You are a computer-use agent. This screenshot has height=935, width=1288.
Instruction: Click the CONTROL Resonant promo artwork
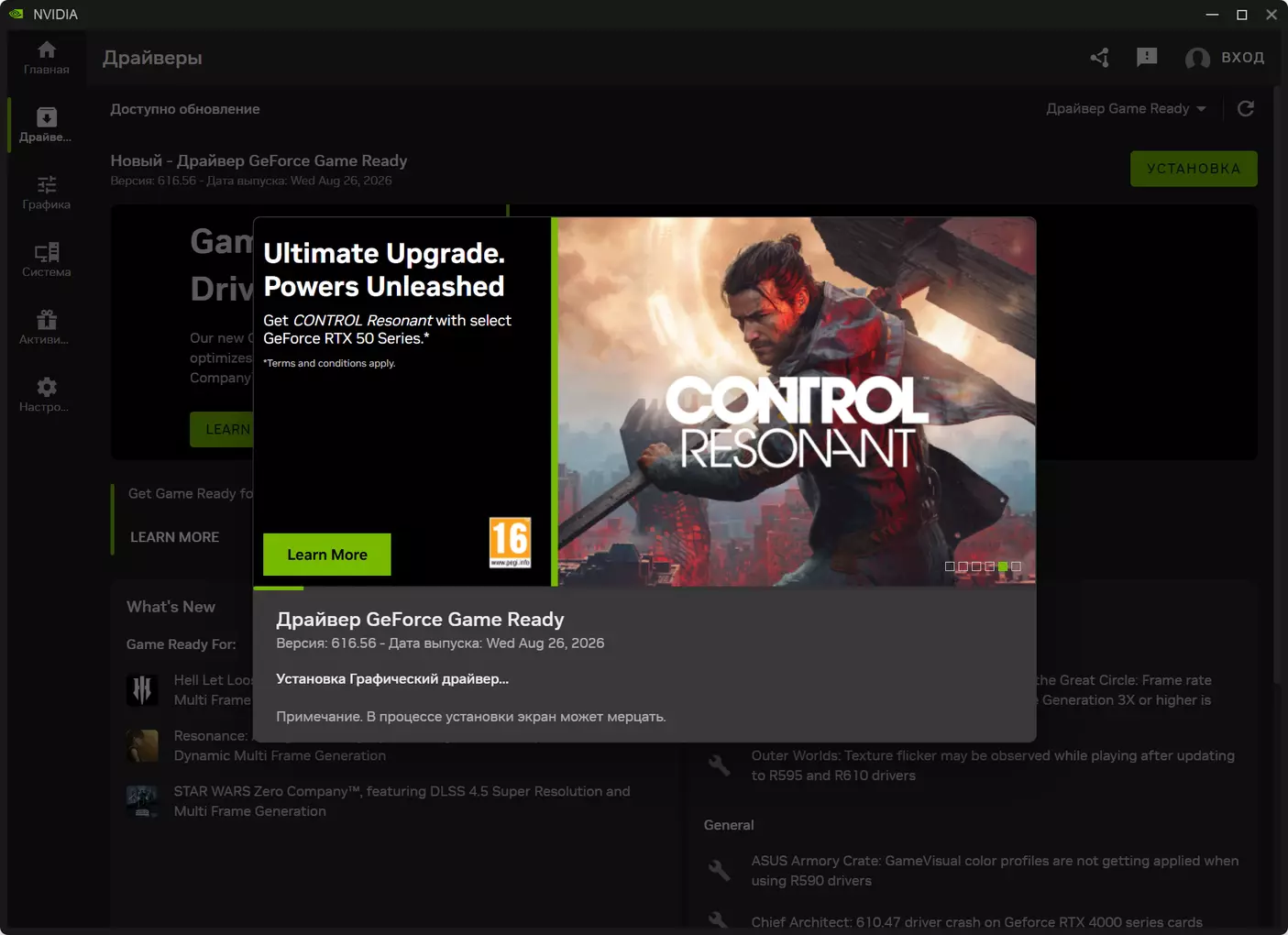[798, 401]
